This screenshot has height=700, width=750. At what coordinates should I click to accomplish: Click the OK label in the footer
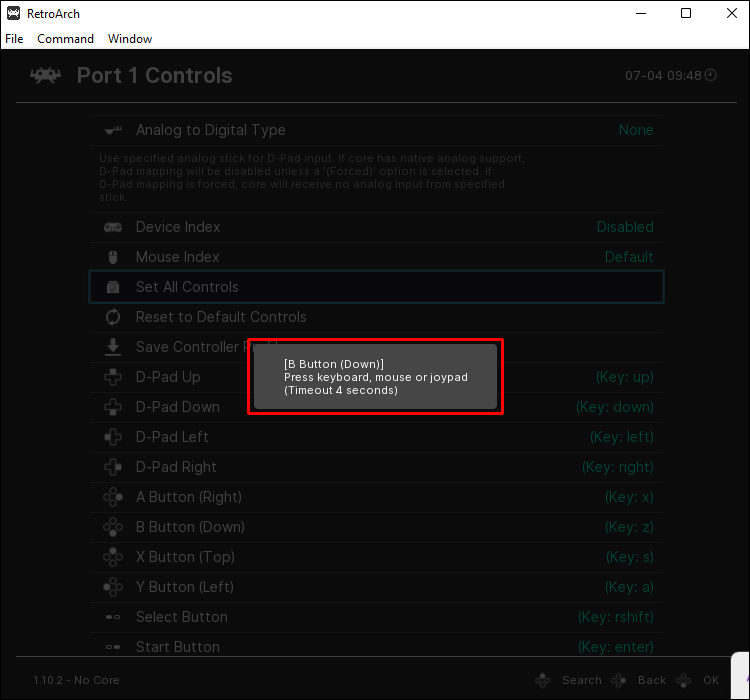point(711,680)
